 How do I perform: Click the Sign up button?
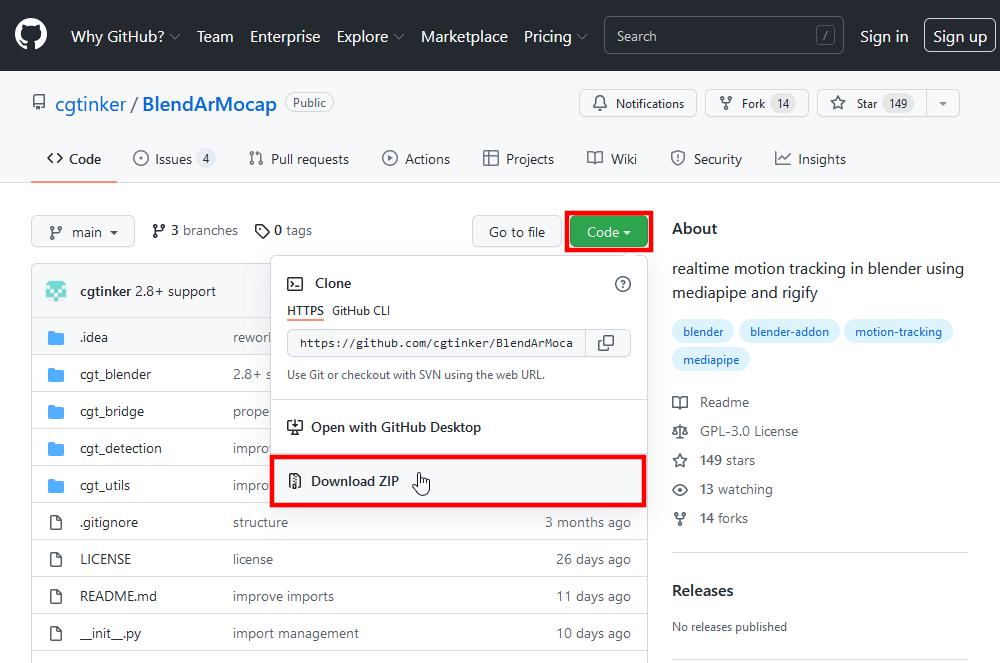coord(960,36)
